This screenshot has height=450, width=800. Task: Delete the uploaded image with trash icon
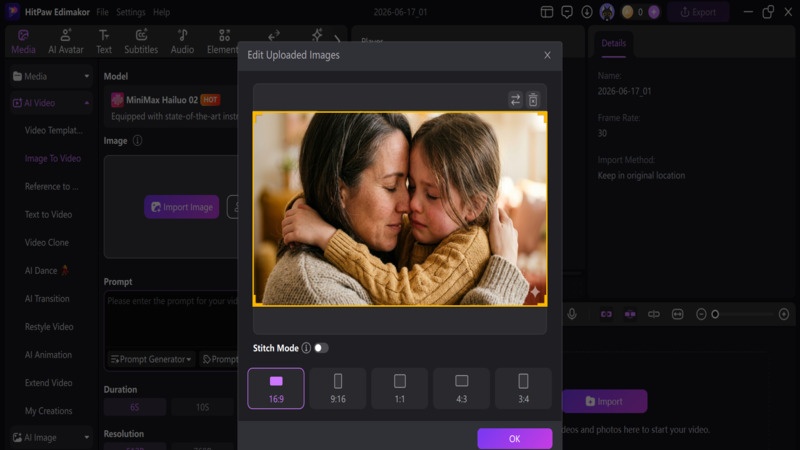pyautogui.click(x=533, y=99)
